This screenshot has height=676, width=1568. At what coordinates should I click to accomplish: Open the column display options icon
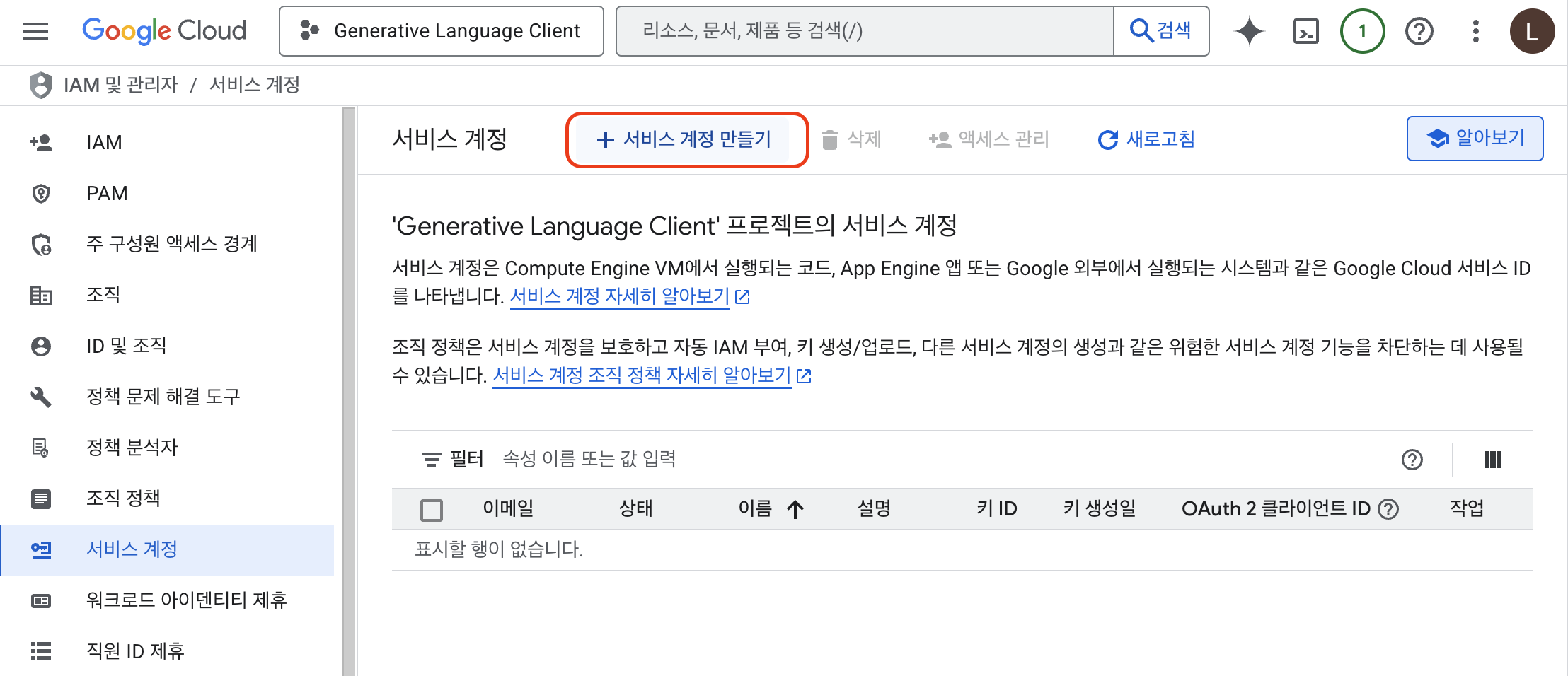click(1492, 460)
